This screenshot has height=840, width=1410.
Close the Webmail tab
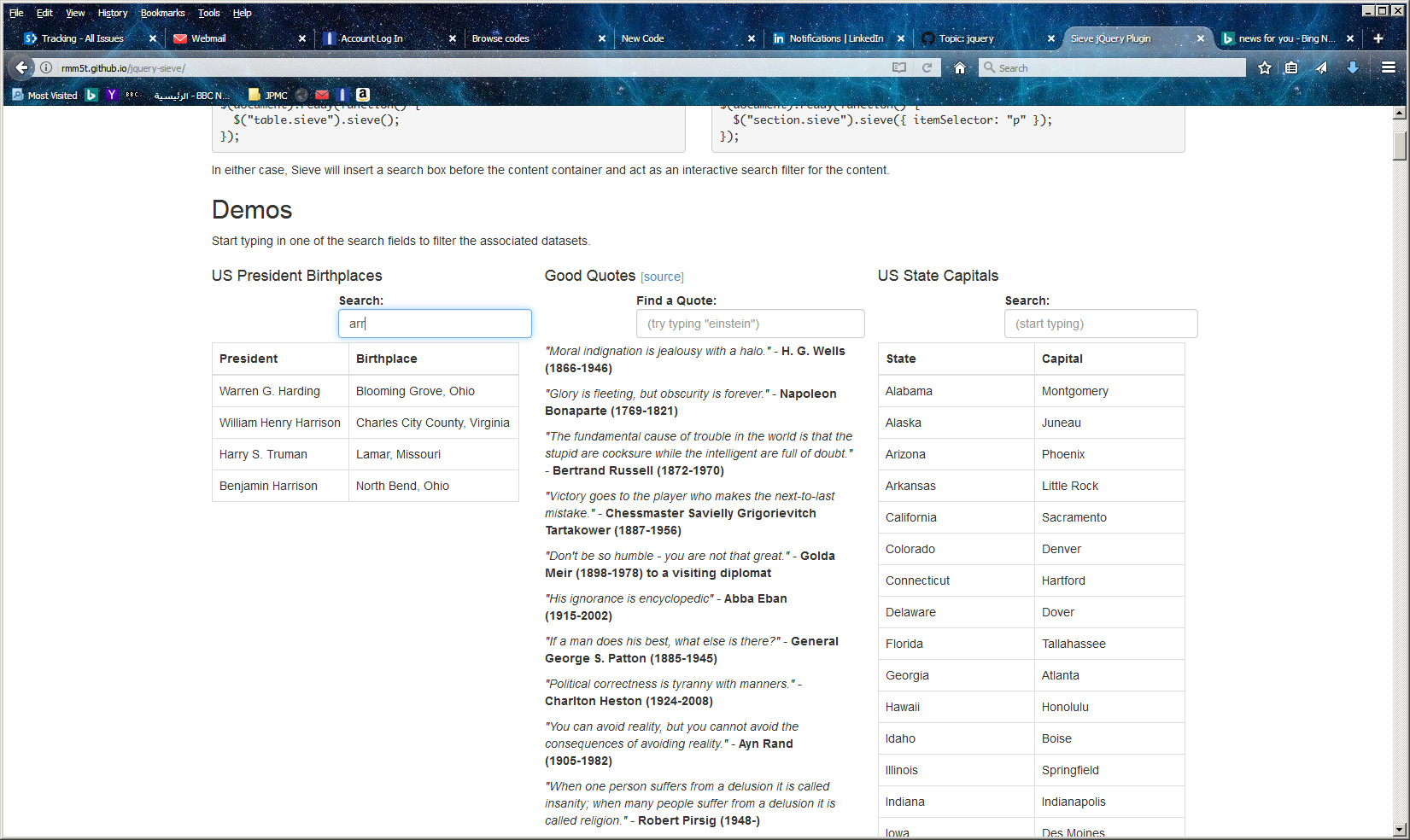pos(302,38)
